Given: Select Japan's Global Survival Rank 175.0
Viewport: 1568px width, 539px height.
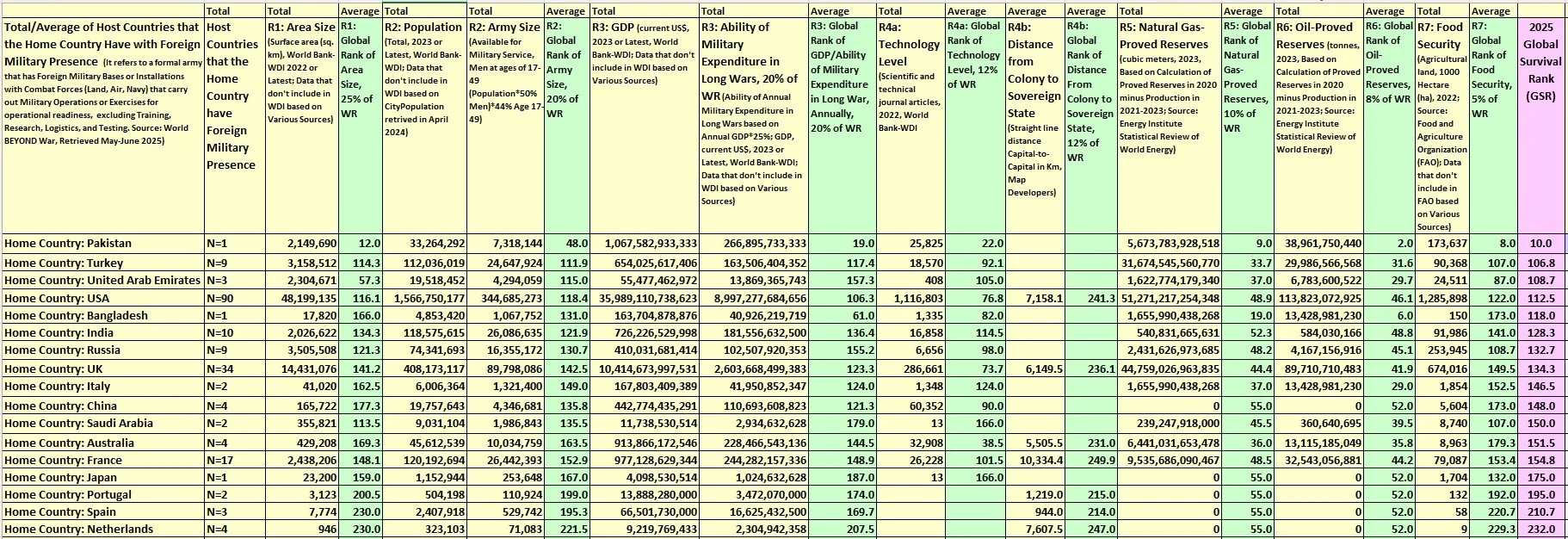Looking at the screenshot, I should click(x=1540, y=477).
